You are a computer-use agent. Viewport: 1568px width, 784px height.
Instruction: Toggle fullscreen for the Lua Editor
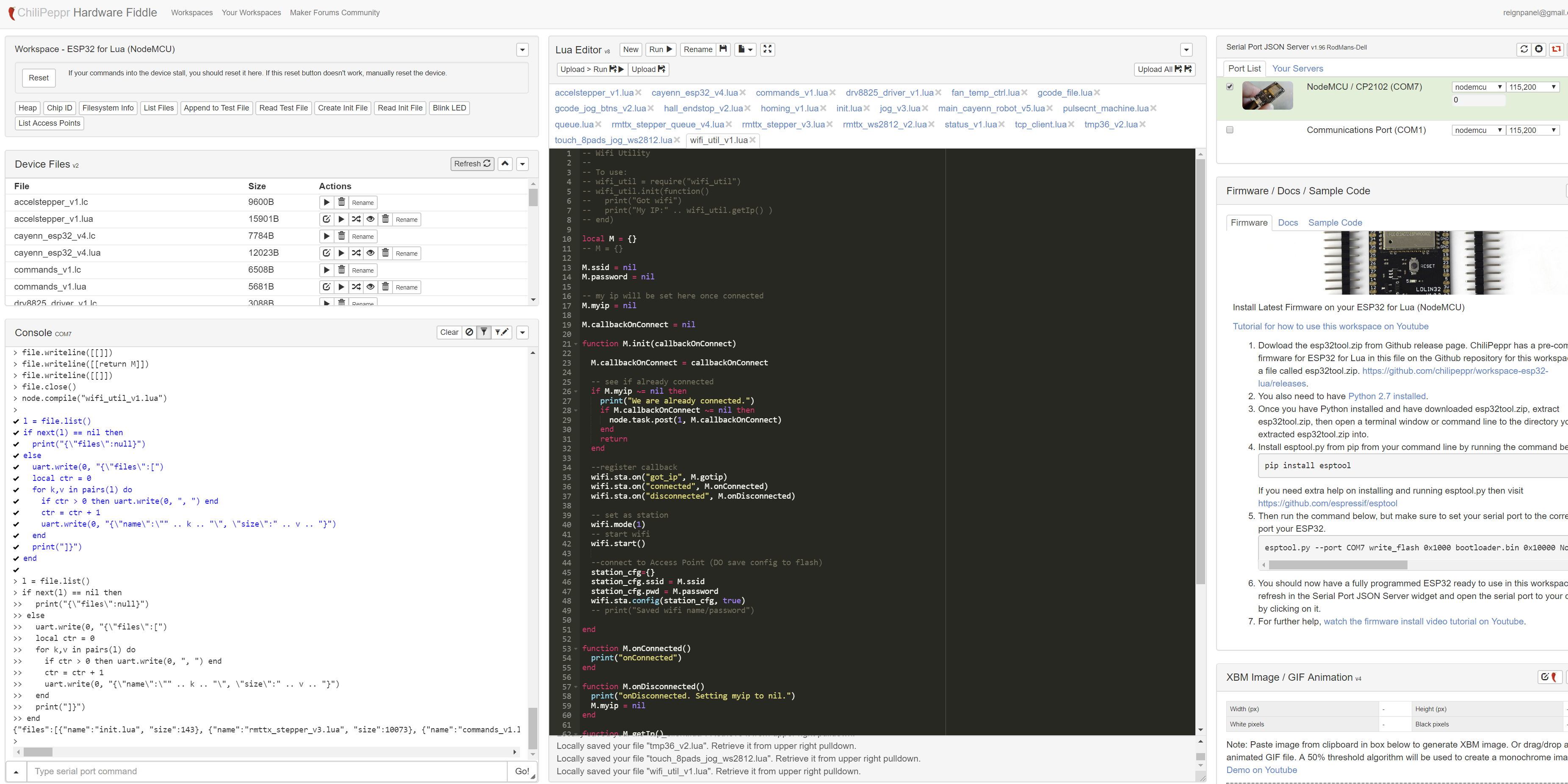click(x=768, y=49)
